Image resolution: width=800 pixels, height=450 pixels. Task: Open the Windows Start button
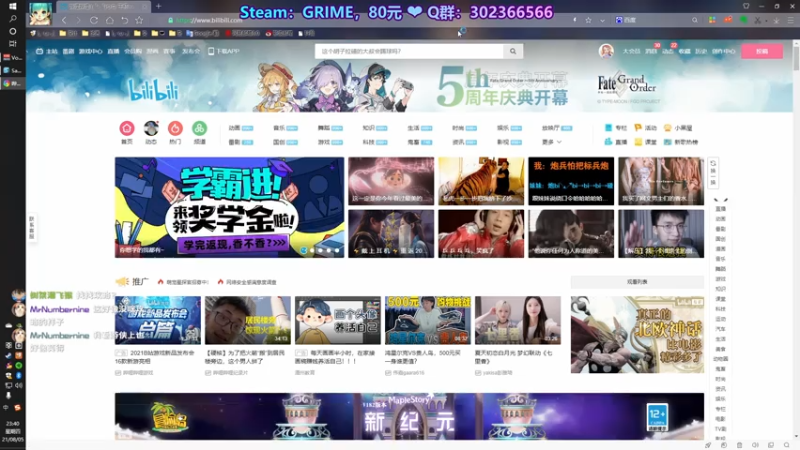[x=12, y=6]
